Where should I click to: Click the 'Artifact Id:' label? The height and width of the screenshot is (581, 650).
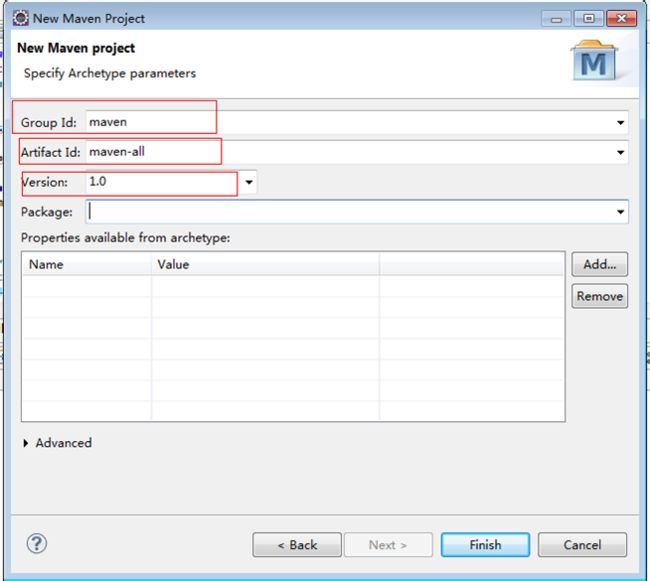pyautogui.click(x=51, y=152)
